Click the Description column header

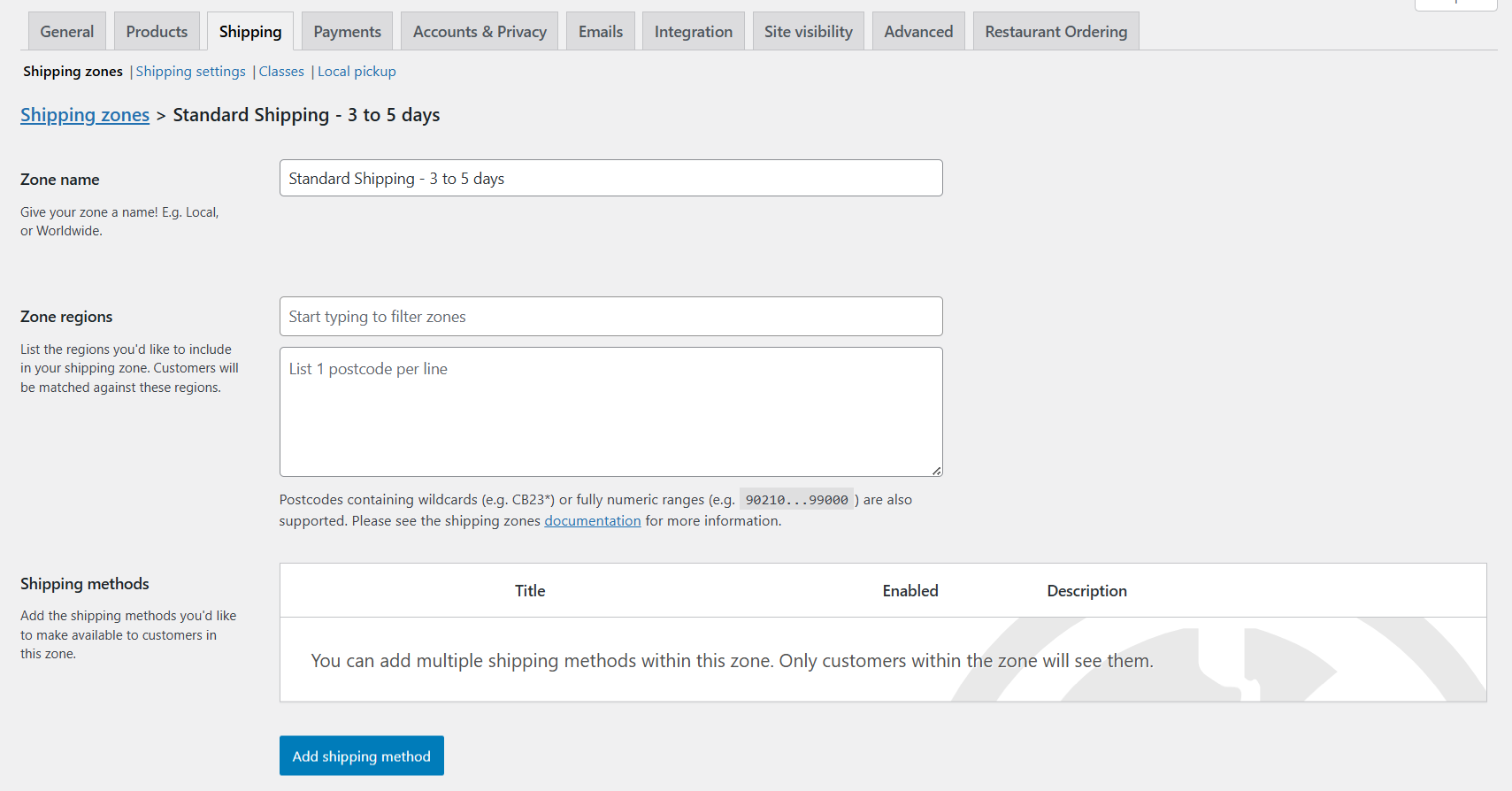tap(1086, 591)
